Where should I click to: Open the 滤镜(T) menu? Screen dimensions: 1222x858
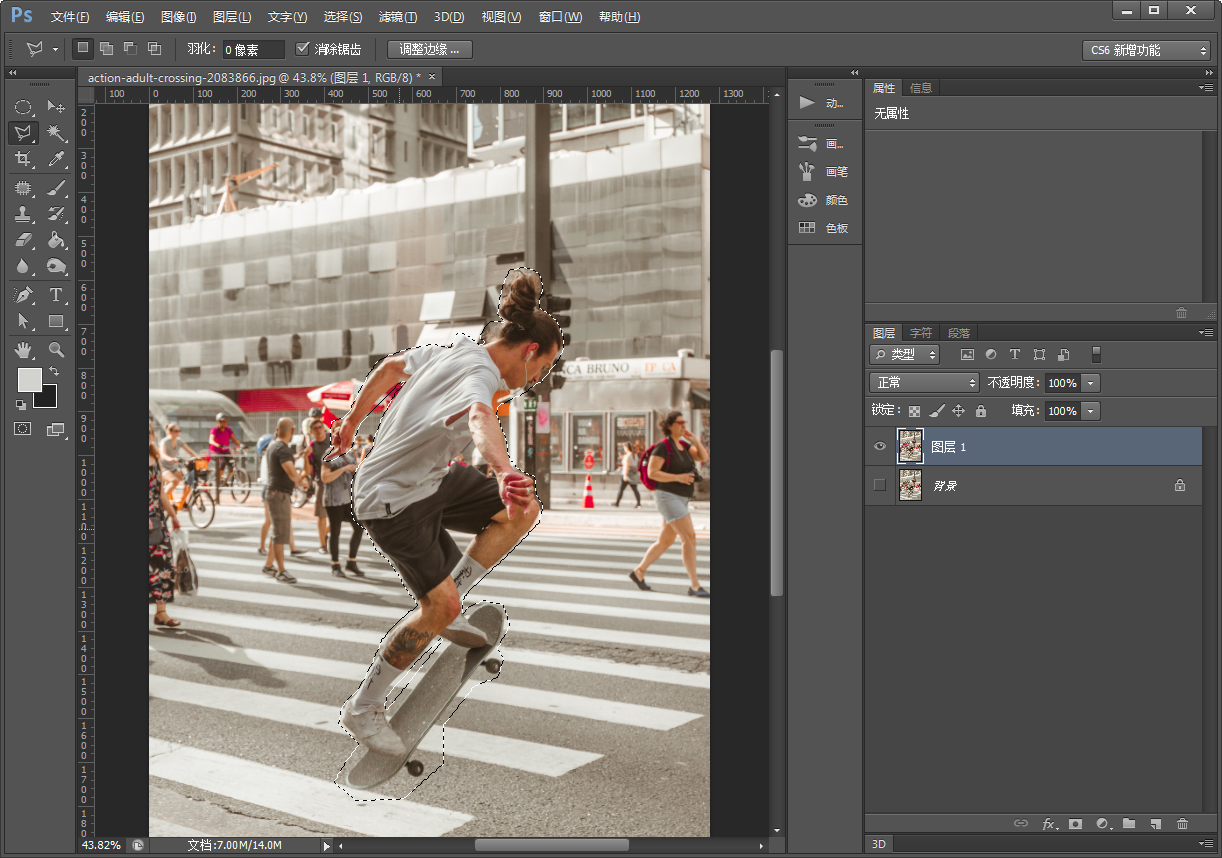tap(398, 17)
